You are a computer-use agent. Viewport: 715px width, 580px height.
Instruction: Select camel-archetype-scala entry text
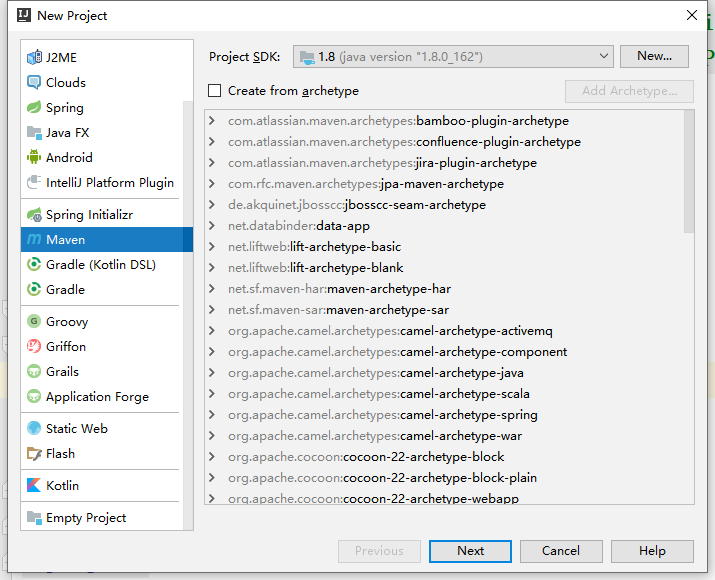379,394
